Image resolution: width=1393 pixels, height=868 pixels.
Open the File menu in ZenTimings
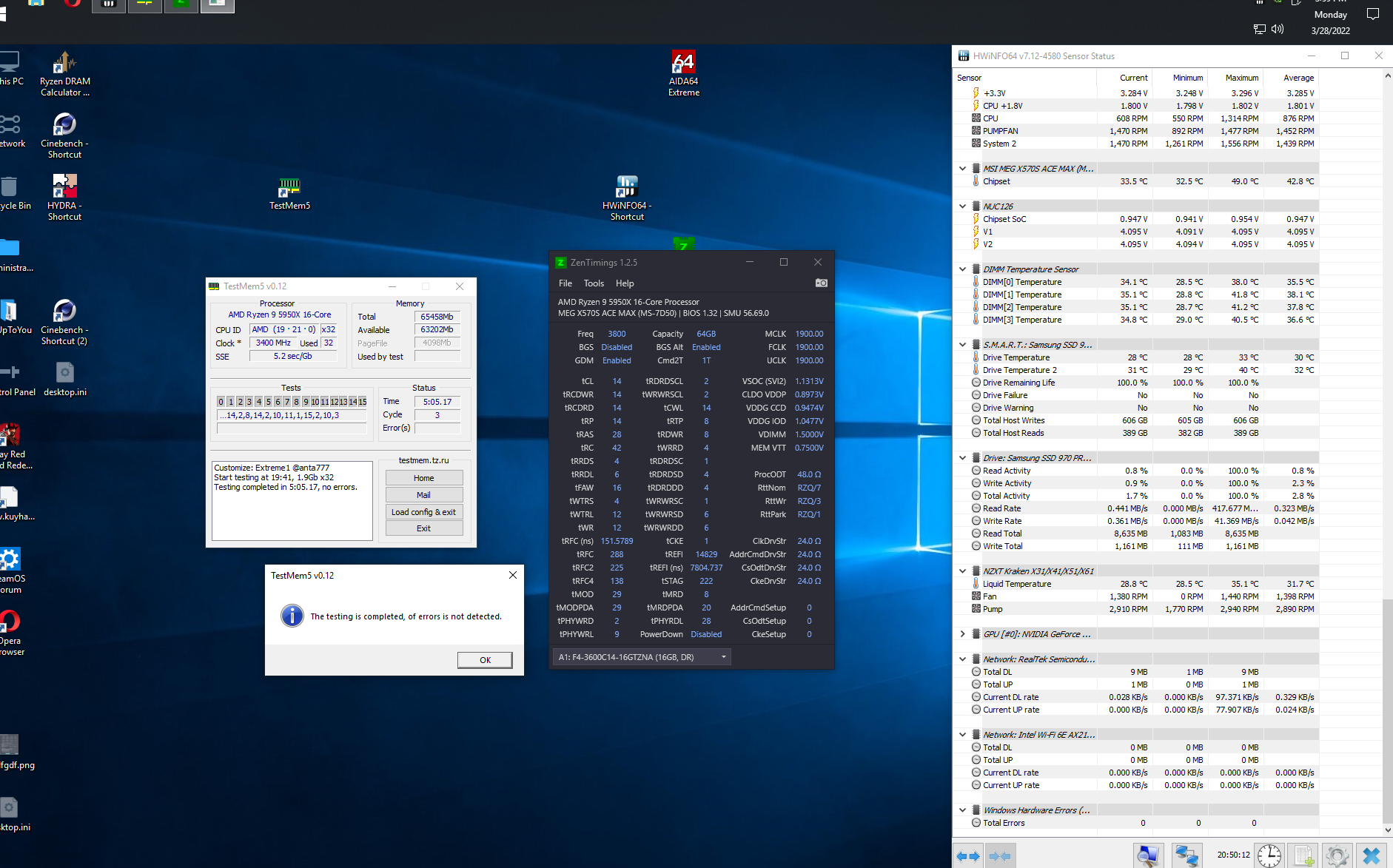(x=565, y=283)
